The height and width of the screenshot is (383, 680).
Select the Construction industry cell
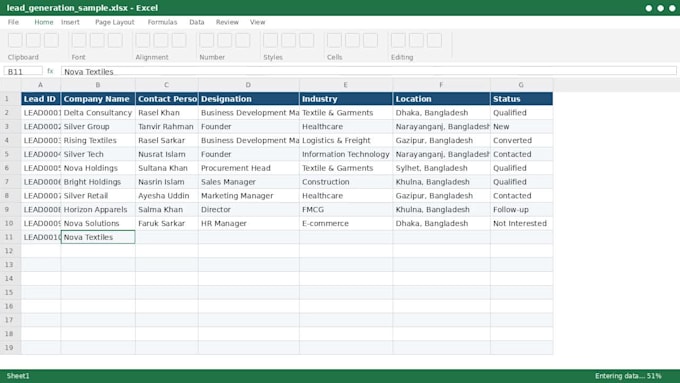346,182
